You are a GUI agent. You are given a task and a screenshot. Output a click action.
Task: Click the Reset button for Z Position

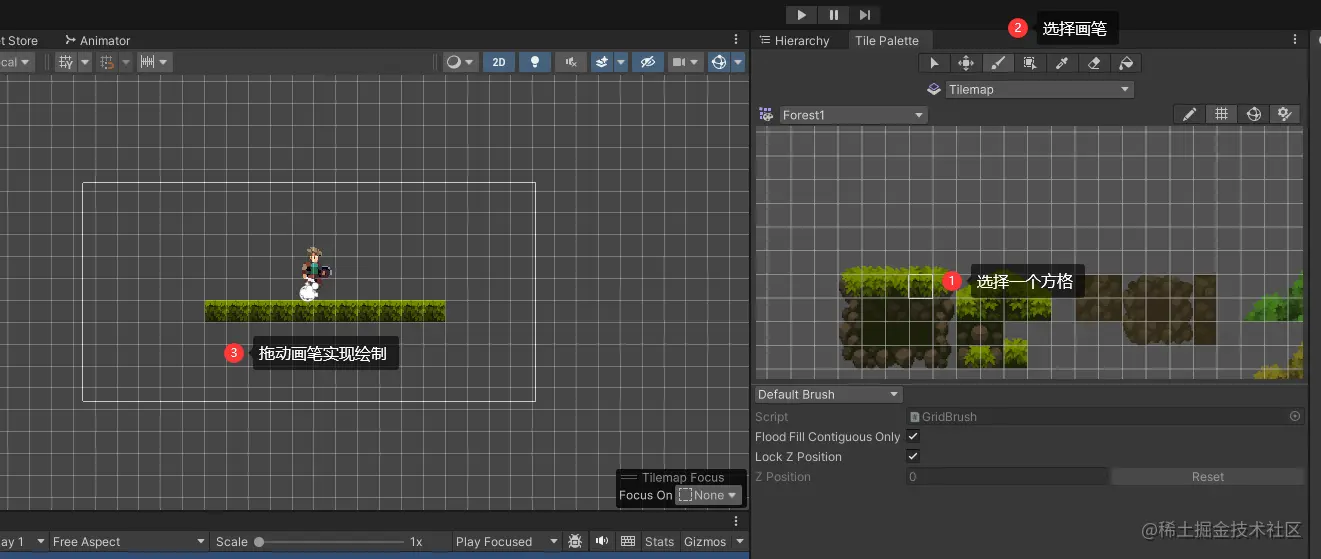pyautogui.click(x=1207, y=477)
